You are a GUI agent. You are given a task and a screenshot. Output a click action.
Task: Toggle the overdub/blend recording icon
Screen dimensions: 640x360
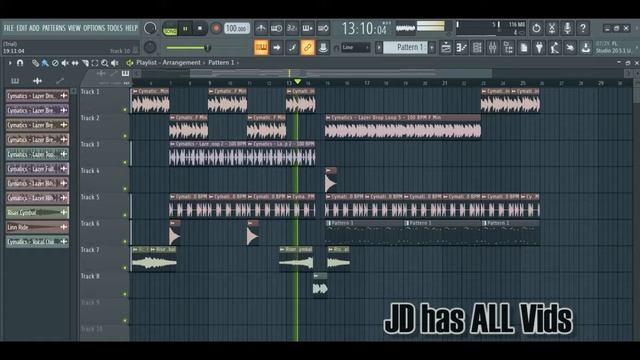(x=307, y=29)
